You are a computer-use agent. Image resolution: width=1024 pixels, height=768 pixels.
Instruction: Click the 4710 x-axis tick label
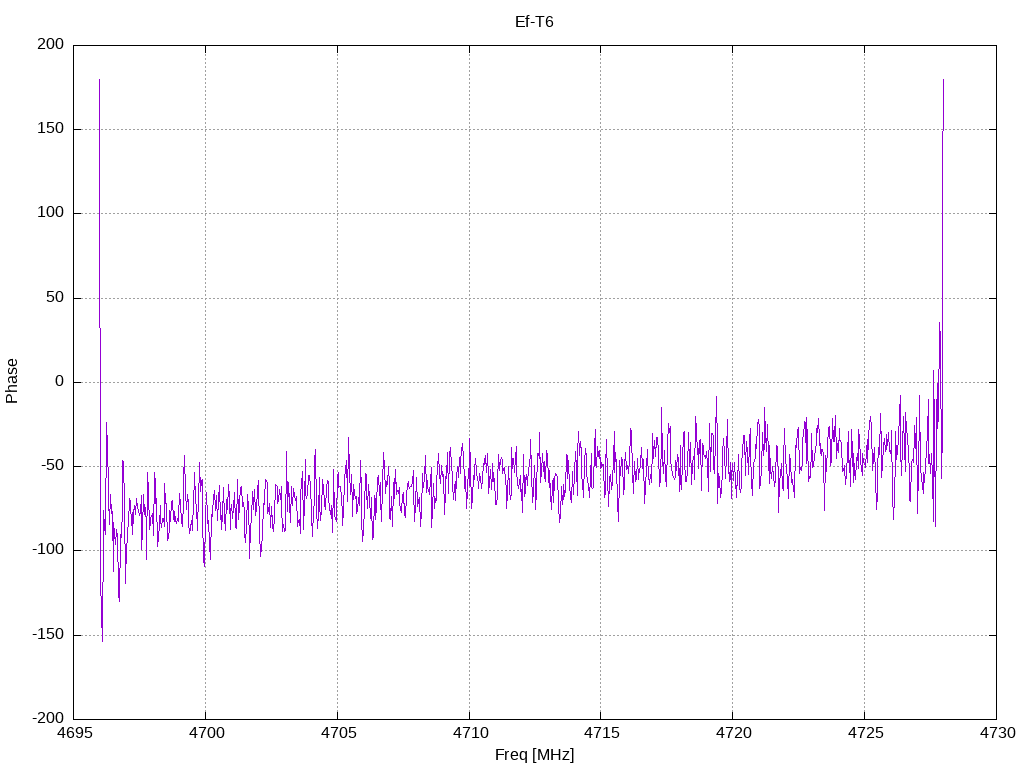(x=468, y=734)
